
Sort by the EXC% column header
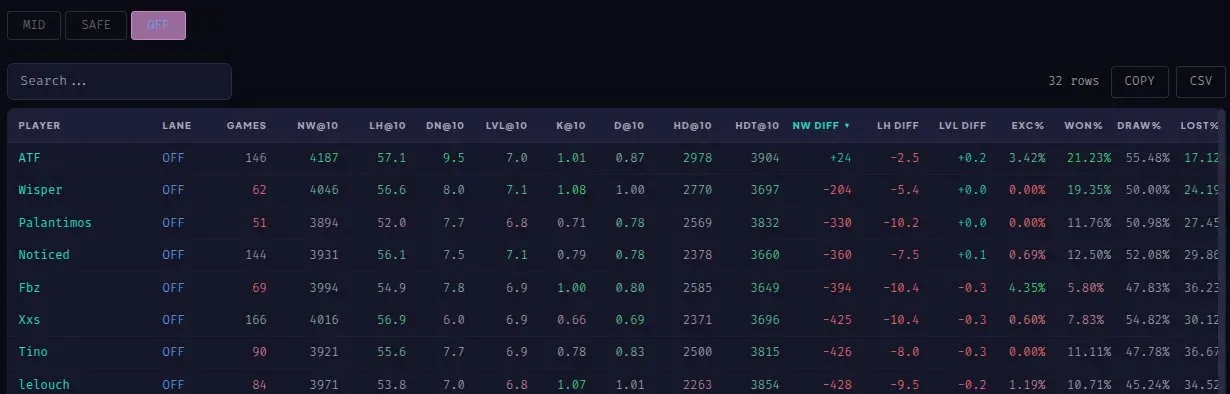coord(1028,126)
